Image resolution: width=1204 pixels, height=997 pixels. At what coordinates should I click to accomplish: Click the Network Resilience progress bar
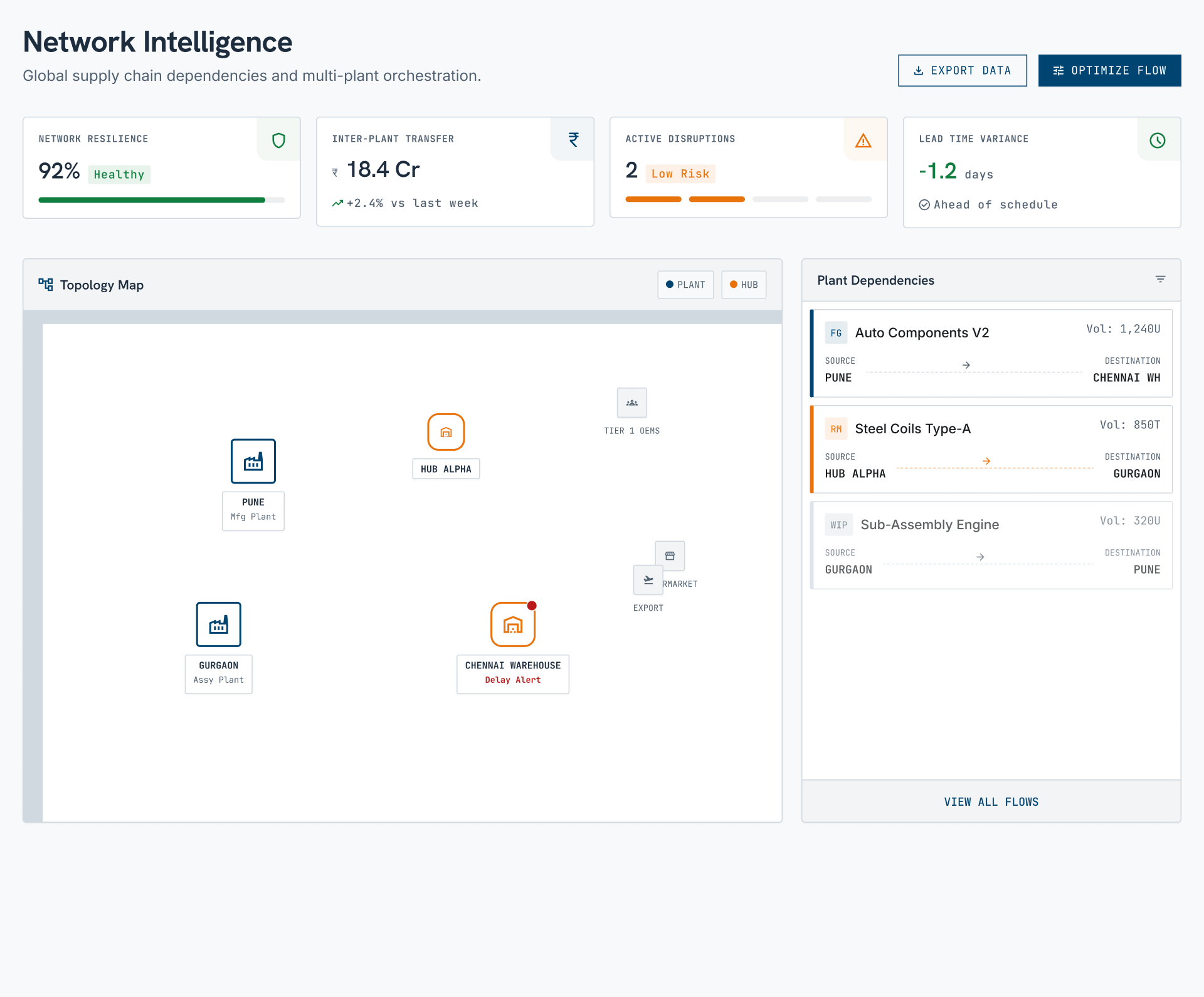[162, 200]
